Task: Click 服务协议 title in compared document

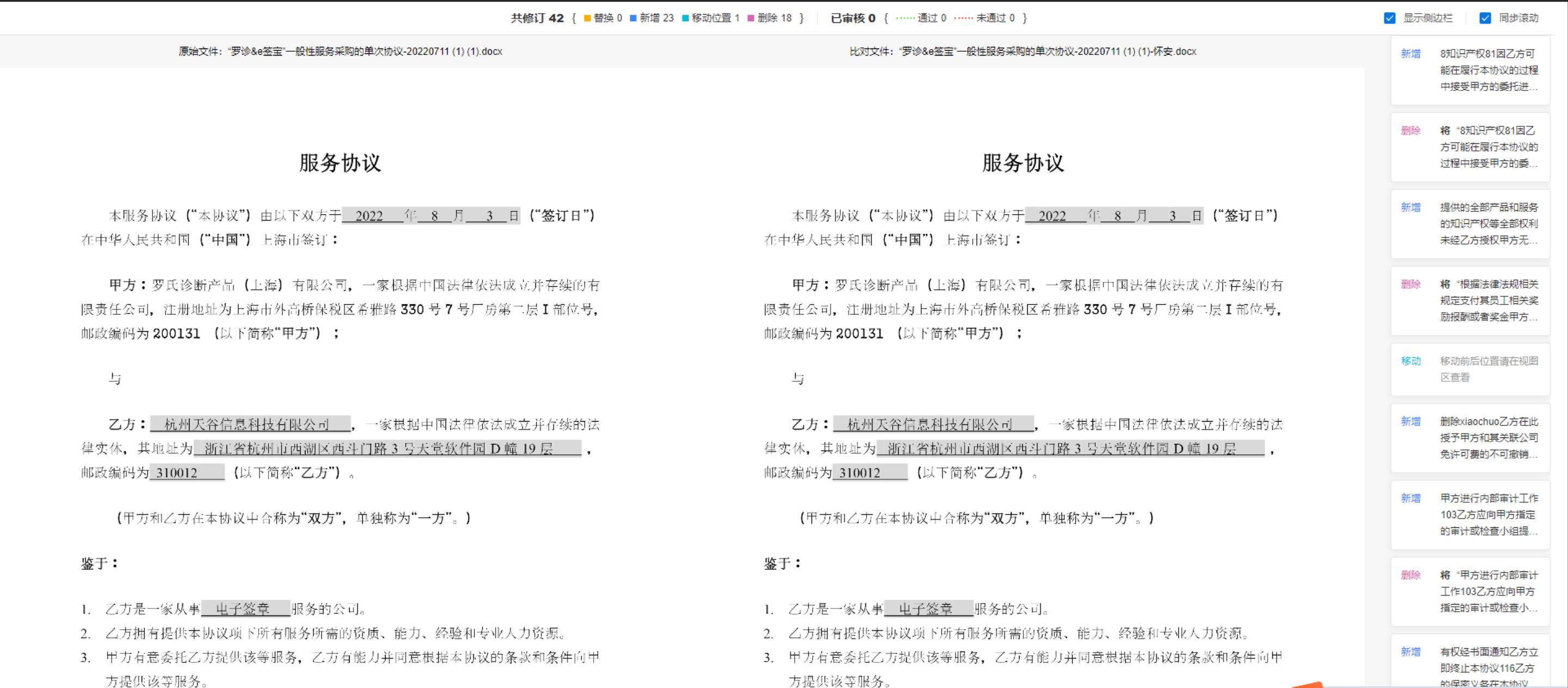Action: pos(1023,163)
